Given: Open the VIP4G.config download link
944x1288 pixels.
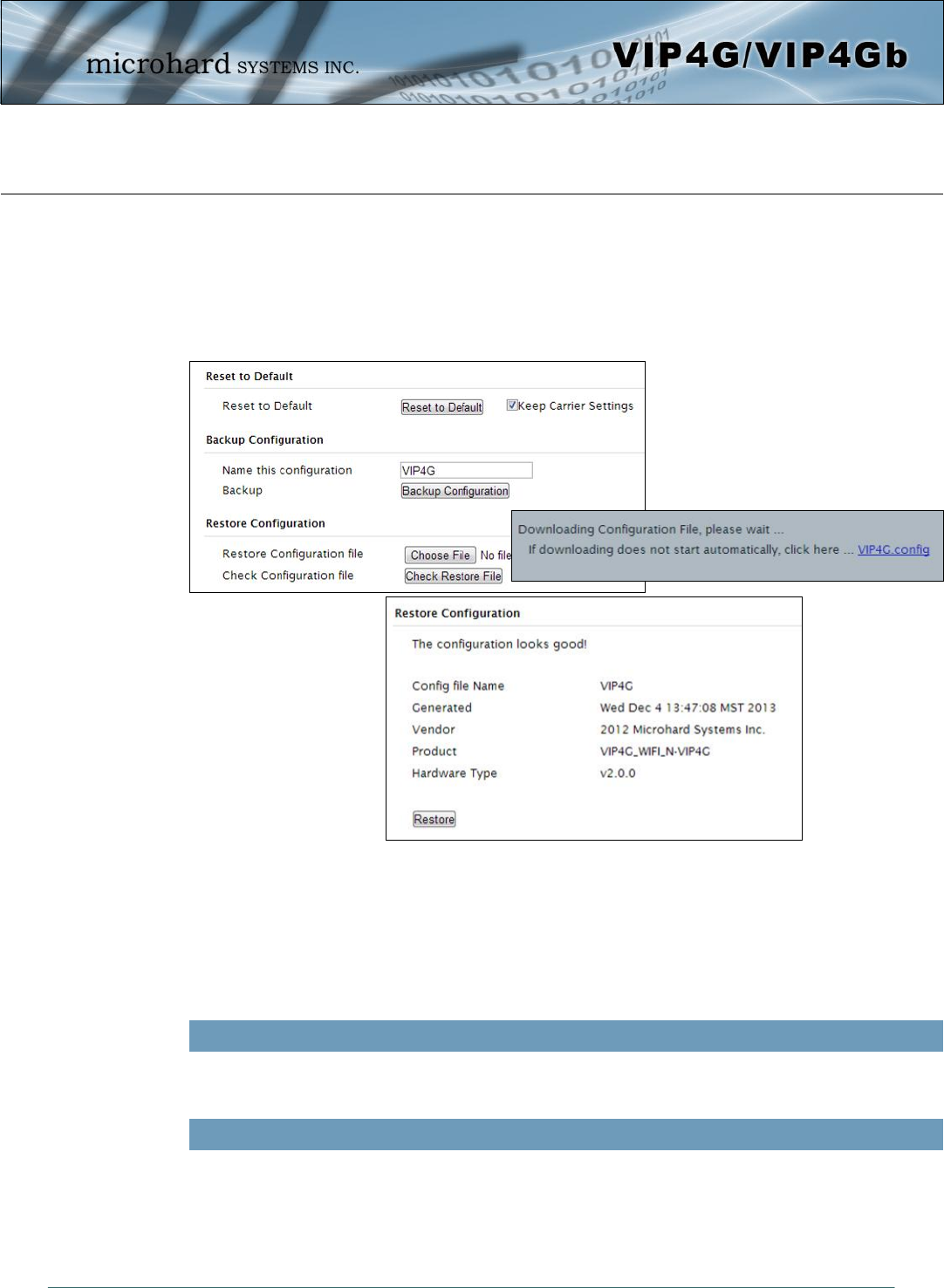Looking at the screenshot, I should pos(893,549).
